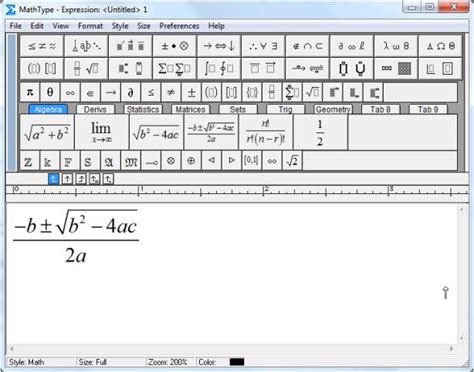This screenshot has width=474, height=372.
Task: Open fence templates palette
Action: pos(42,69)
